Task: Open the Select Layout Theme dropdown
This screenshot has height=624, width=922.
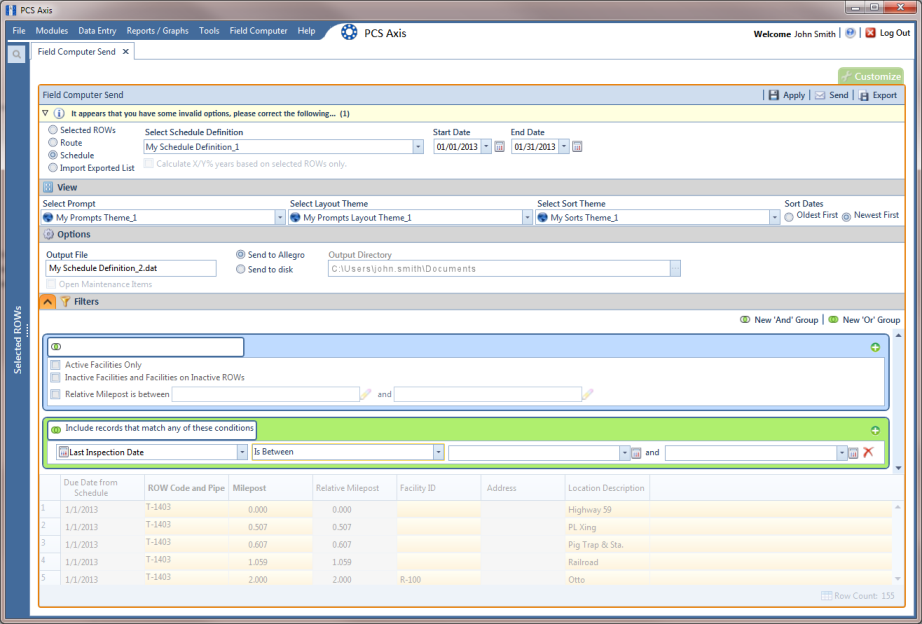Action: tap(527, 218)
